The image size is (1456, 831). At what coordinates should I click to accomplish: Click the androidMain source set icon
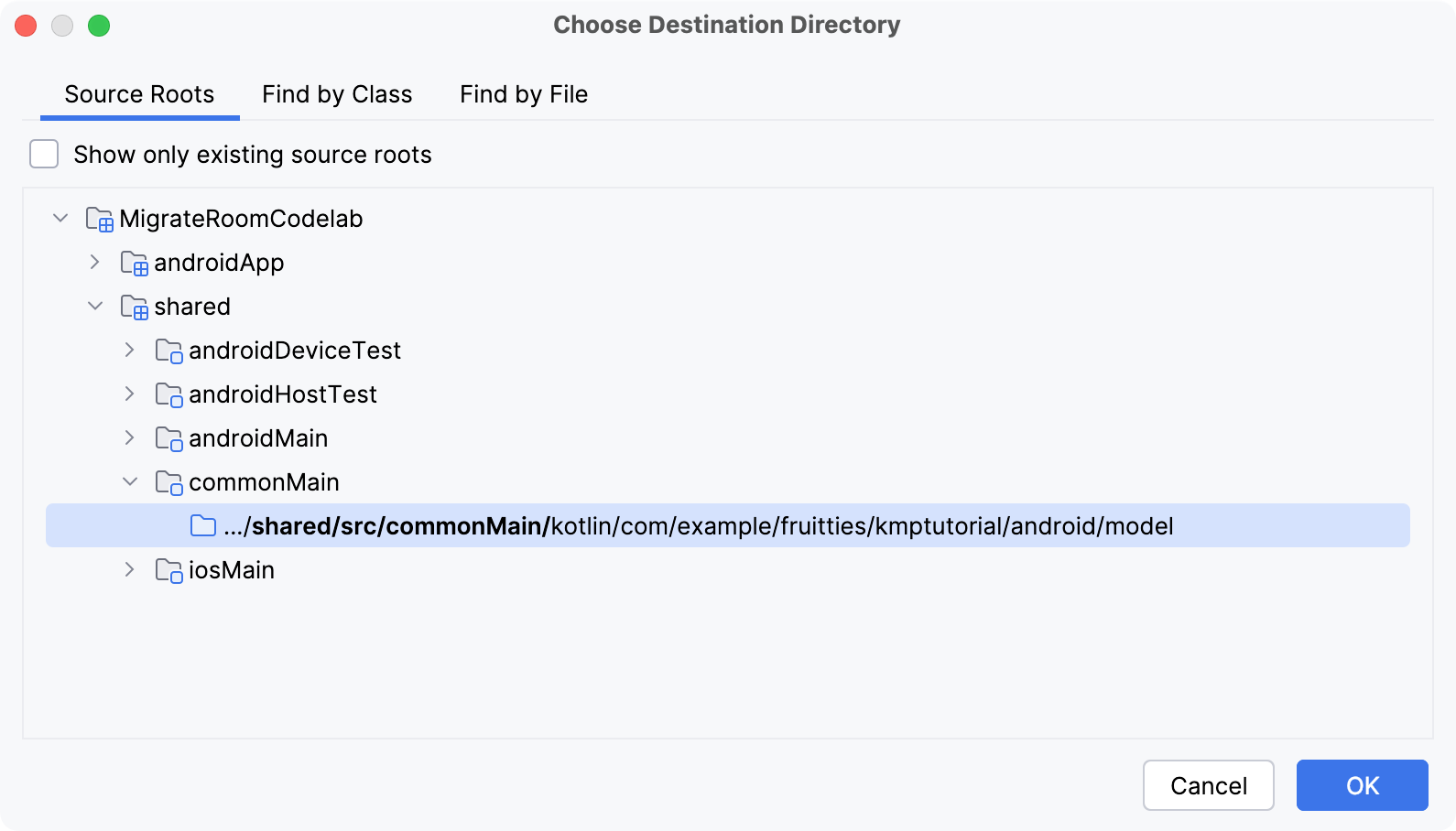click(x=168, y=439)
